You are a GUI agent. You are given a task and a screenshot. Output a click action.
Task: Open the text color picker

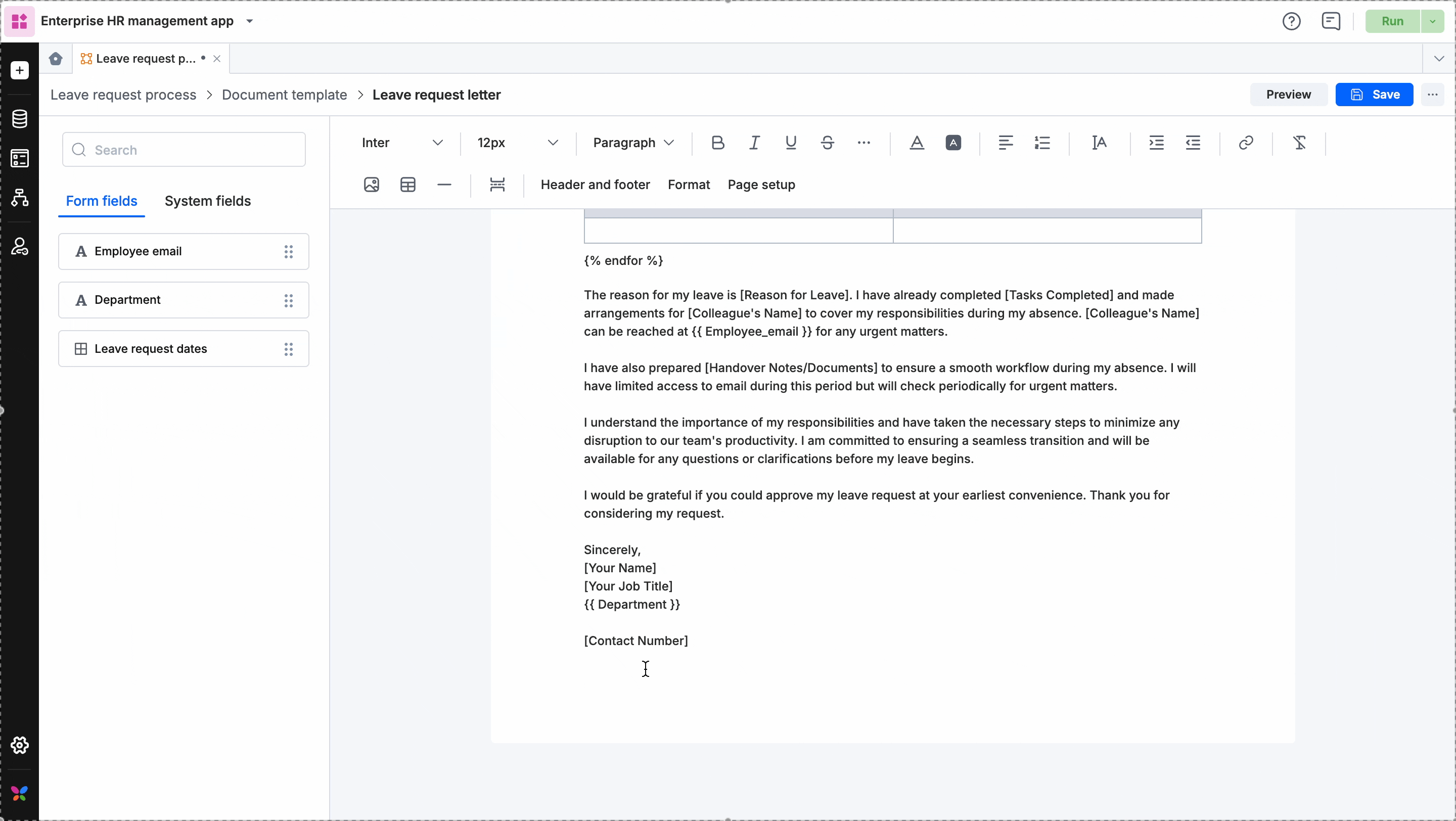click(917, 143)
